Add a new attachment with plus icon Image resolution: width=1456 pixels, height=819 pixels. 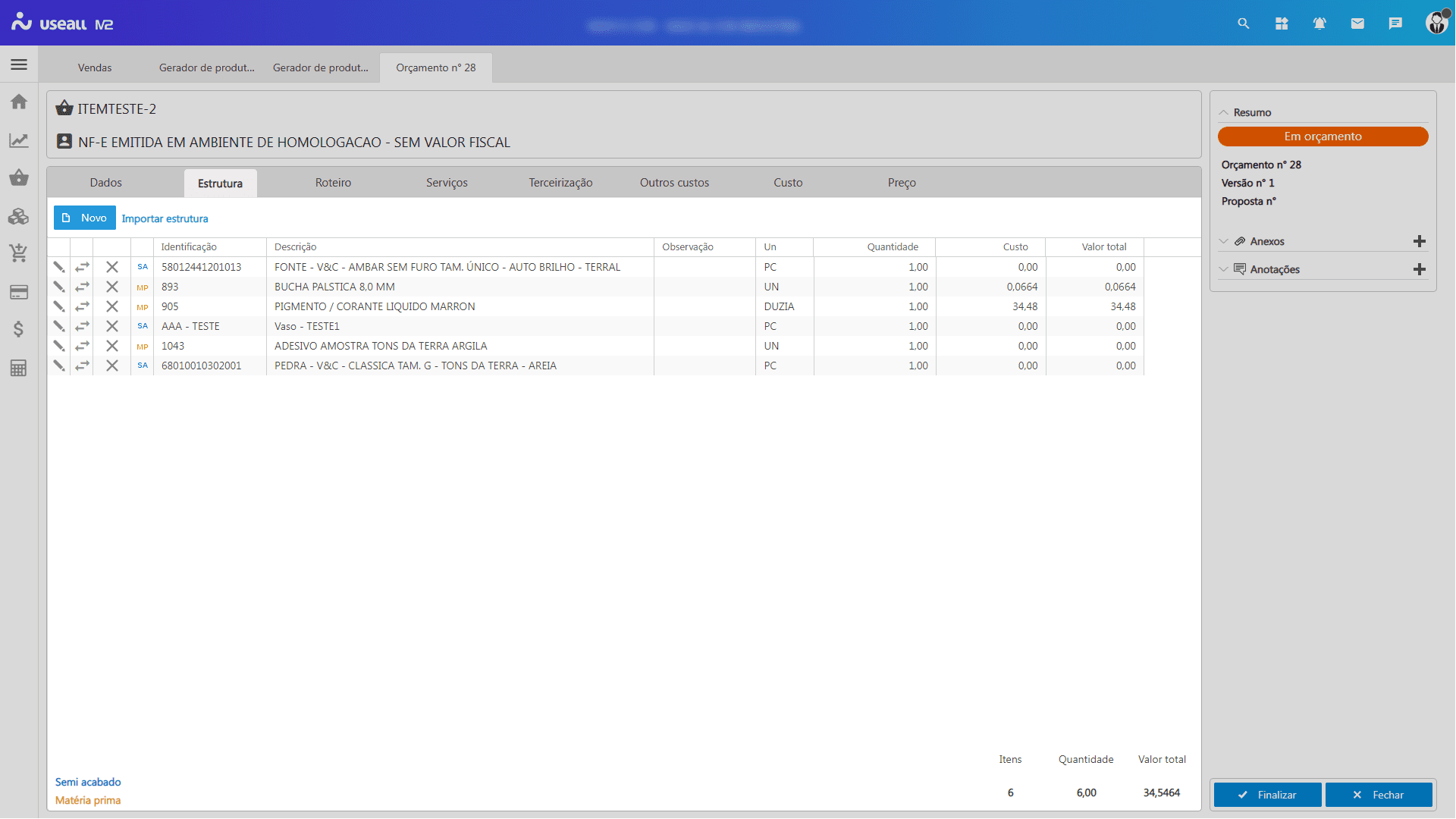pos(1420,241)
